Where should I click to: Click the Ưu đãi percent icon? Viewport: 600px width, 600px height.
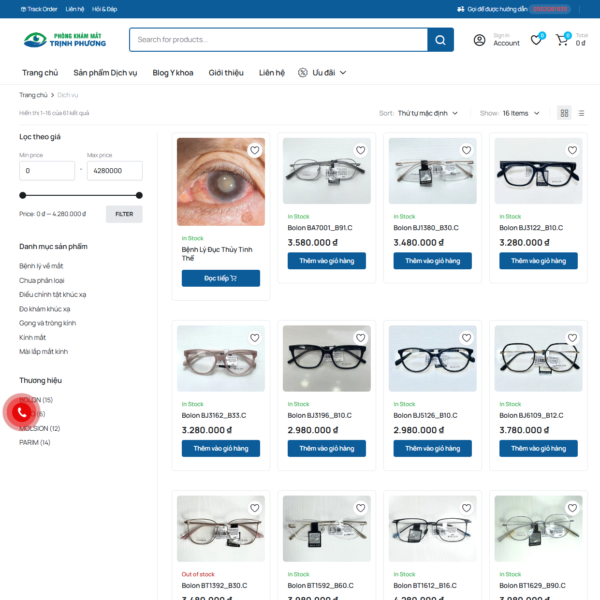tap(303, 73)
